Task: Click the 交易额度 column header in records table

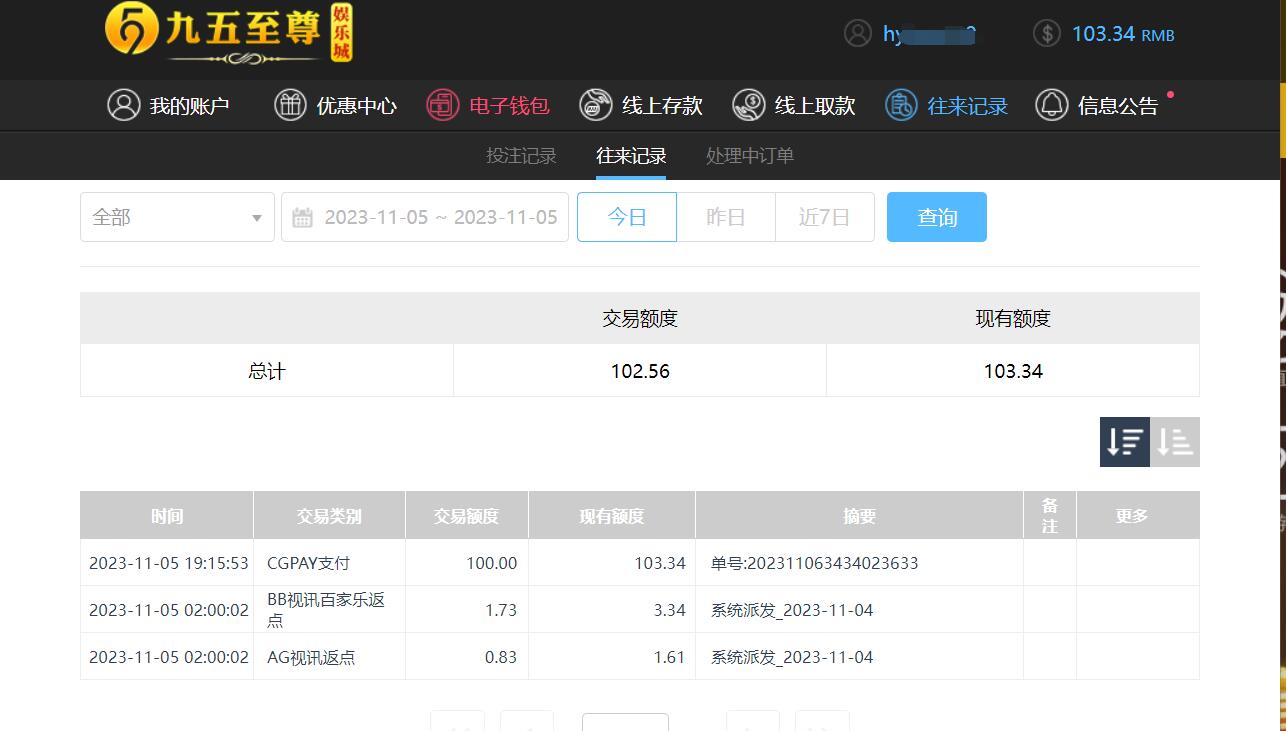Action: [466, 516]
